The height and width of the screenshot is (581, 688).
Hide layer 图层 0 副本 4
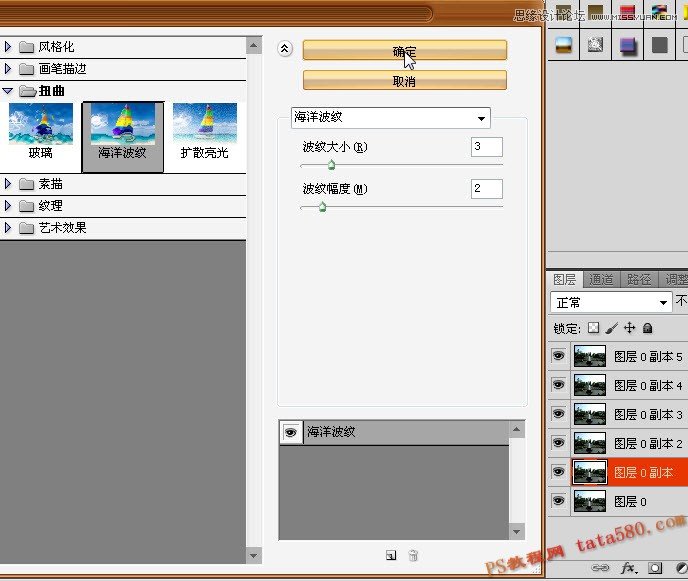coord(558,385)
